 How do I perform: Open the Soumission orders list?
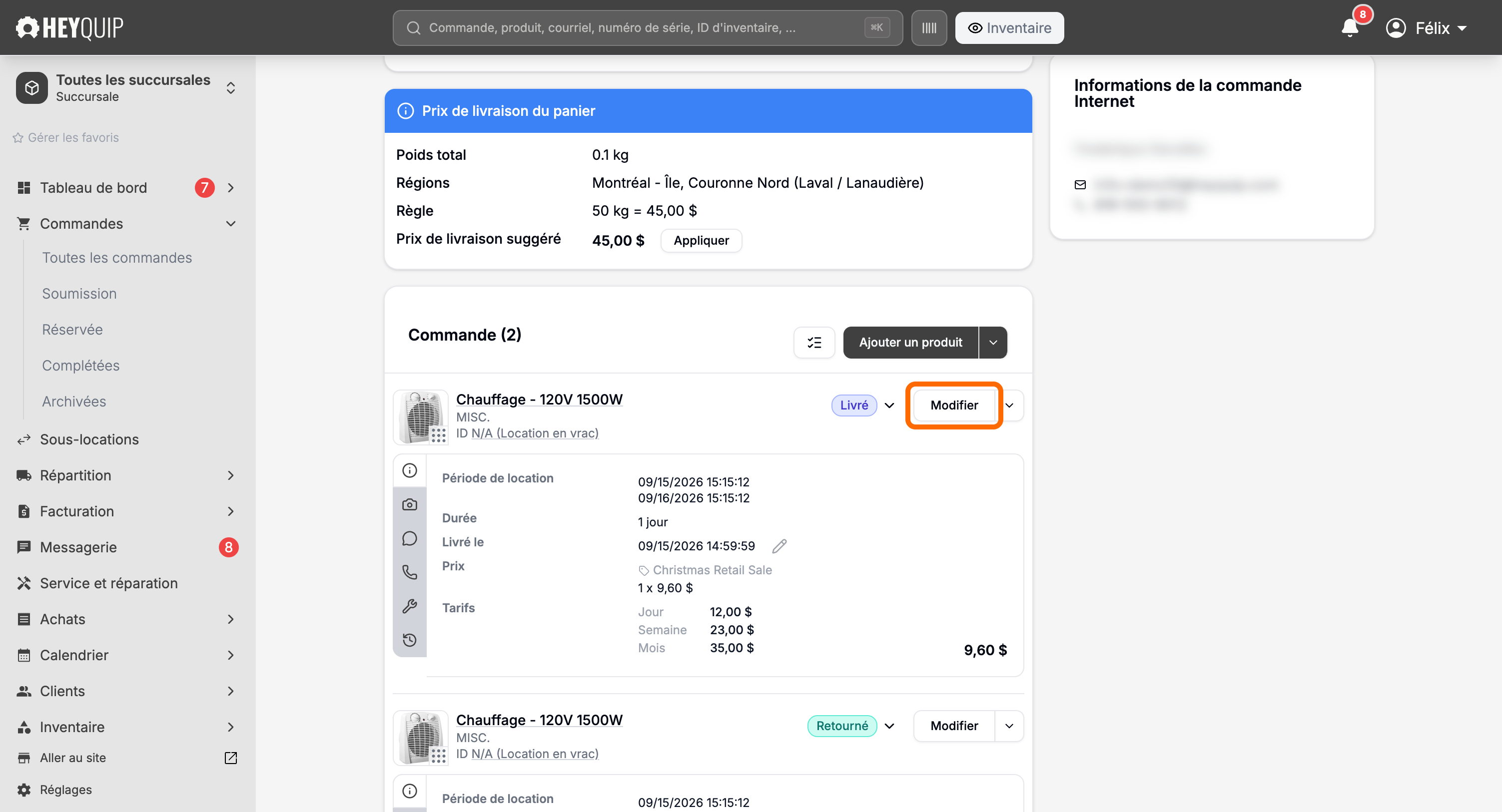click(x=79, y=294)
